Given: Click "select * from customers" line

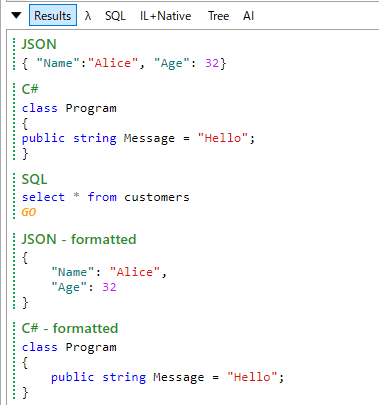Looking at the screenshot, I should click(x=105, y=197).
